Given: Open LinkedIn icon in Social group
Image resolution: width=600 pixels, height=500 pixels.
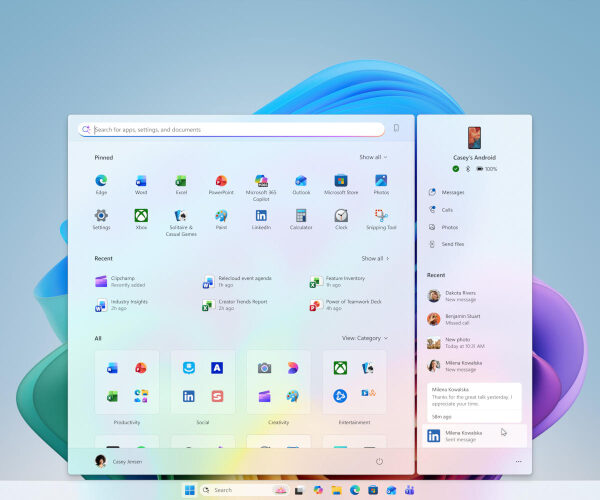Looking at the screenshot, I should pos(189,396).
